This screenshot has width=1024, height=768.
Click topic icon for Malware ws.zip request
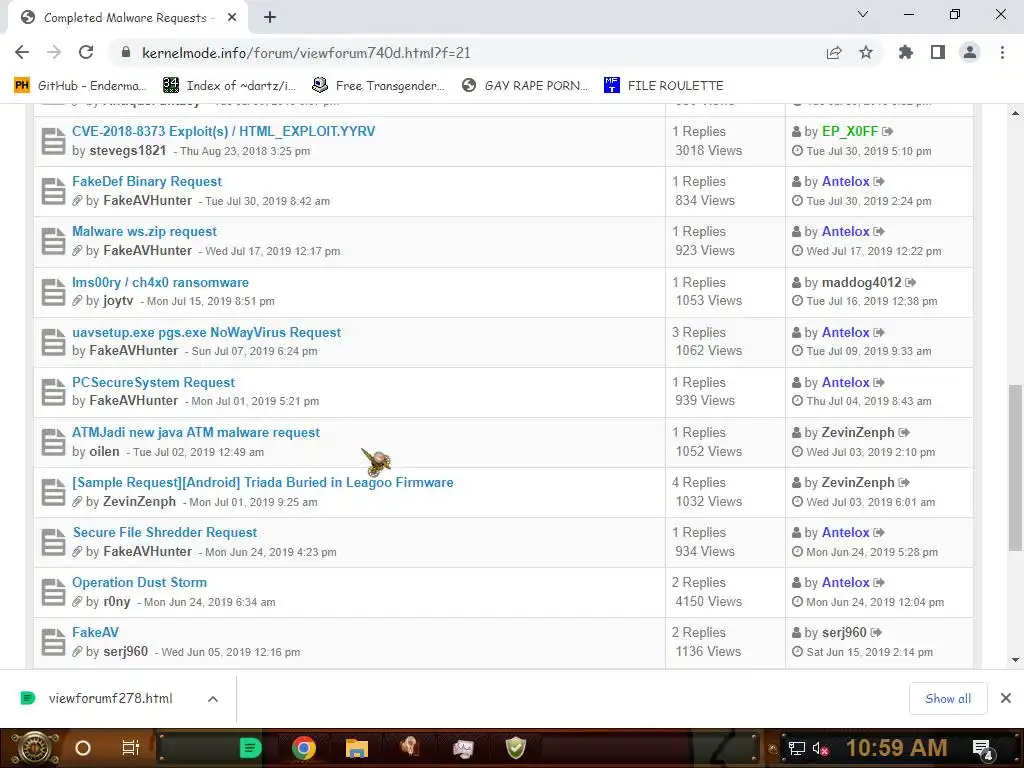coord(53,242)
